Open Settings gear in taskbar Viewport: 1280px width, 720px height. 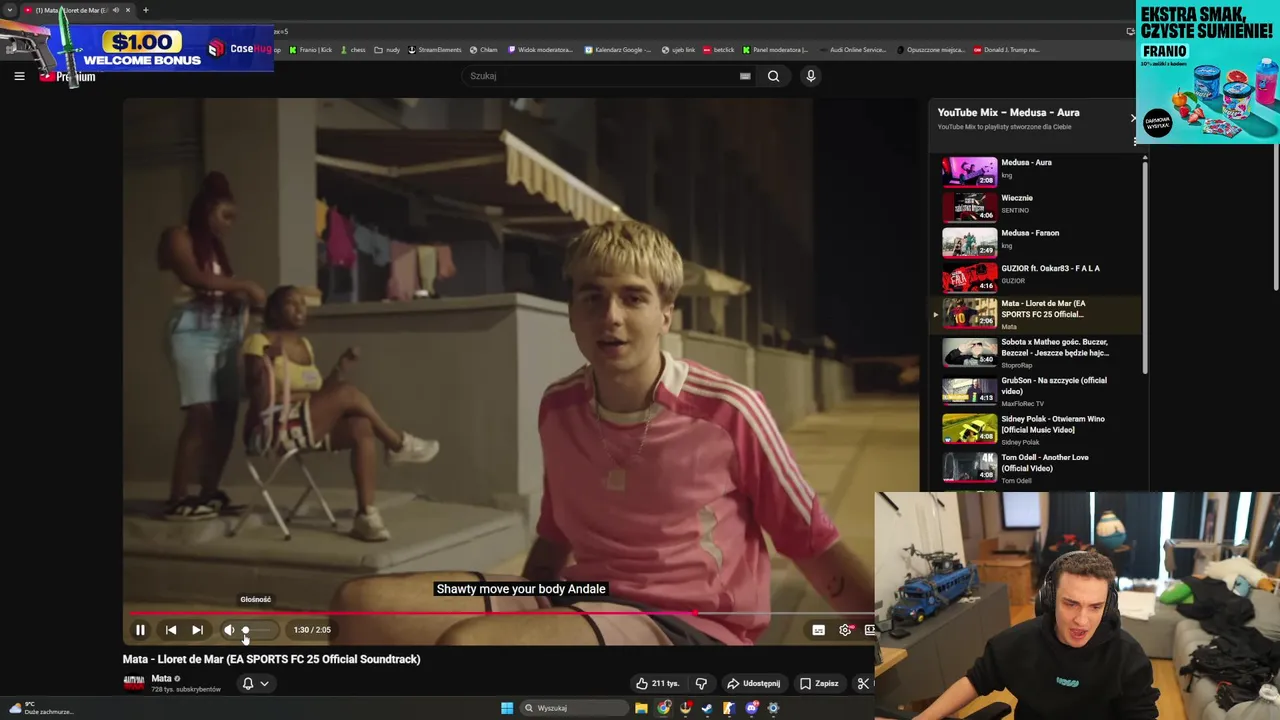click(x=773, y=708)
